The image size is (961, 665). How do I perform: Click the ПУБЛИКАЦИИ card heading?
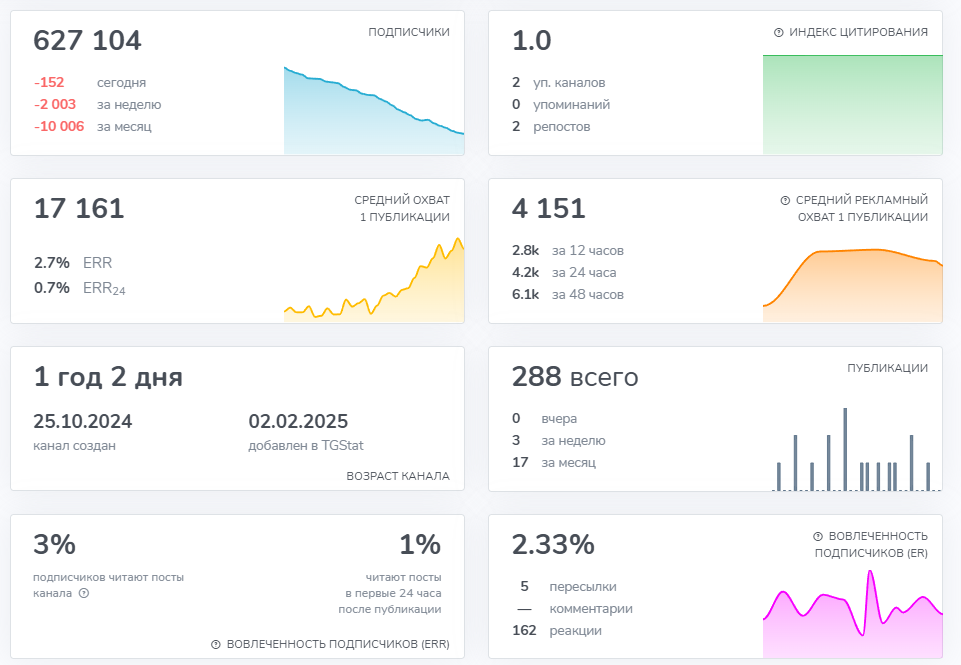[887, 368]
